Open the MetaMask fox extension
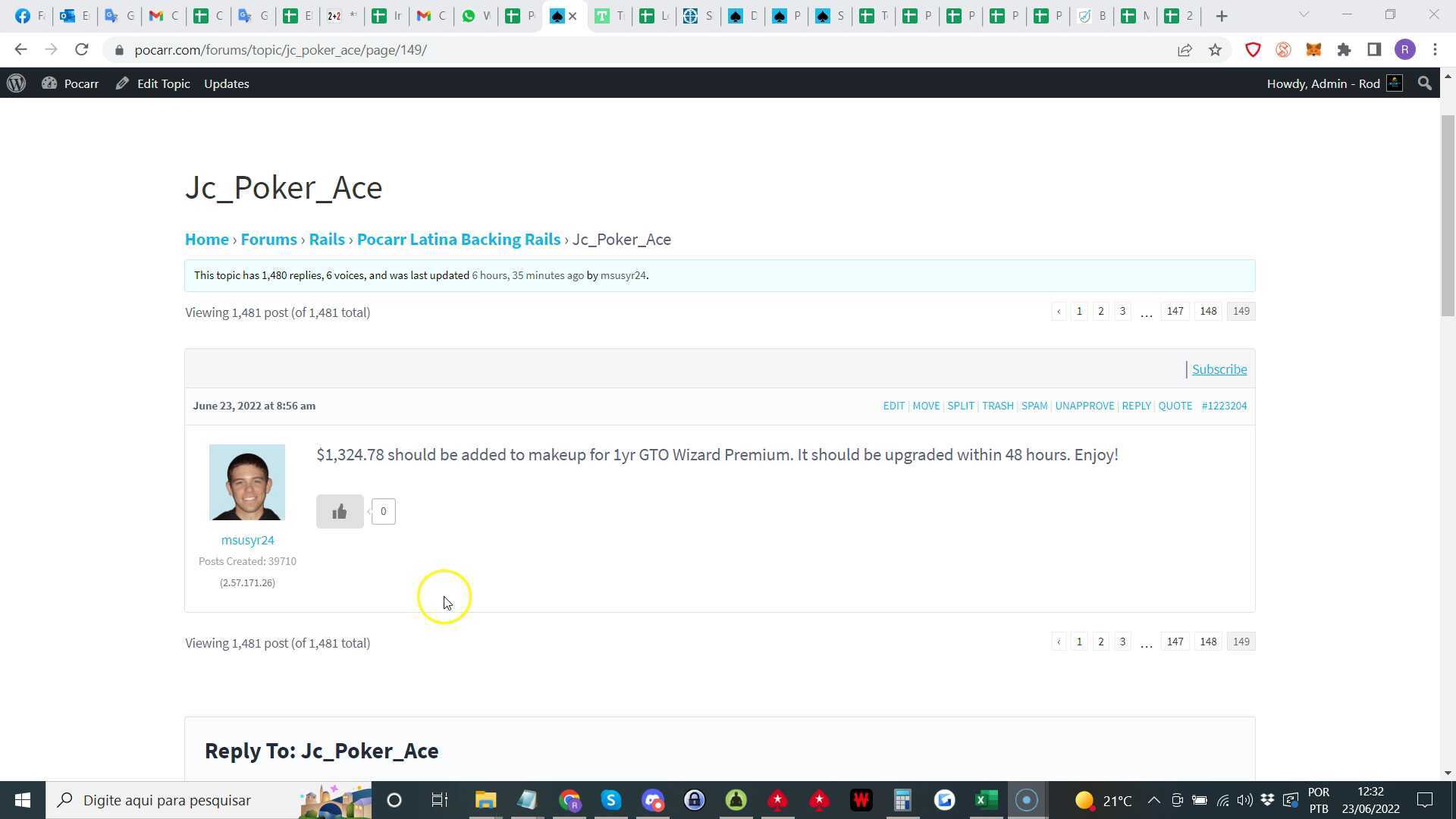This screenshot has width=1456, height=819. [1313, 50]
